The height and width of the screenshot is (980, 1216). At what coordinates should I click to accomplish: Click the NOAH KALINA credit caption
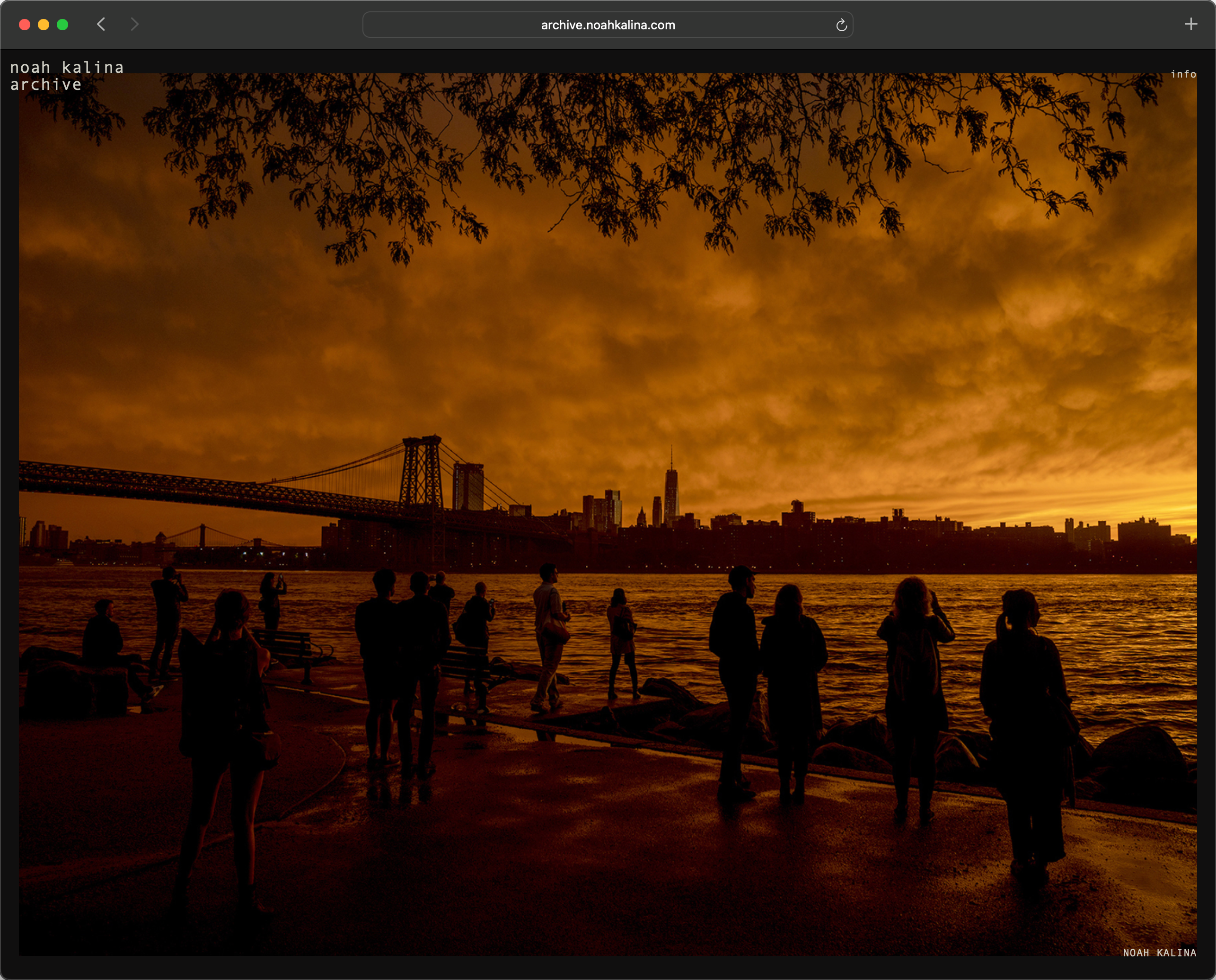pos(1159,953)
